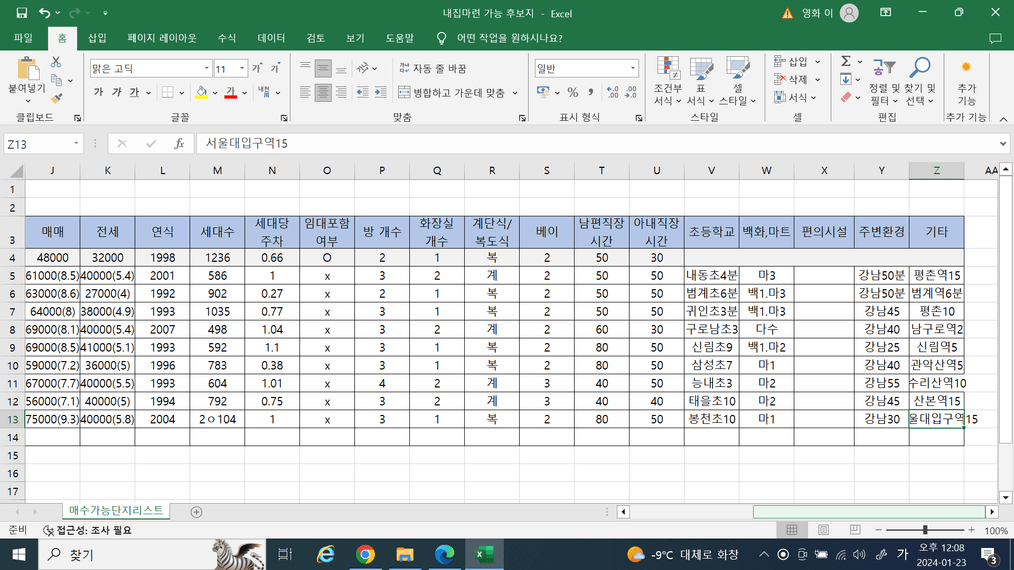Open the font size dropdown
Image resolution: width=1014 pixels, height=570 pixels.
pyautogui.click(x=242, y=68)
